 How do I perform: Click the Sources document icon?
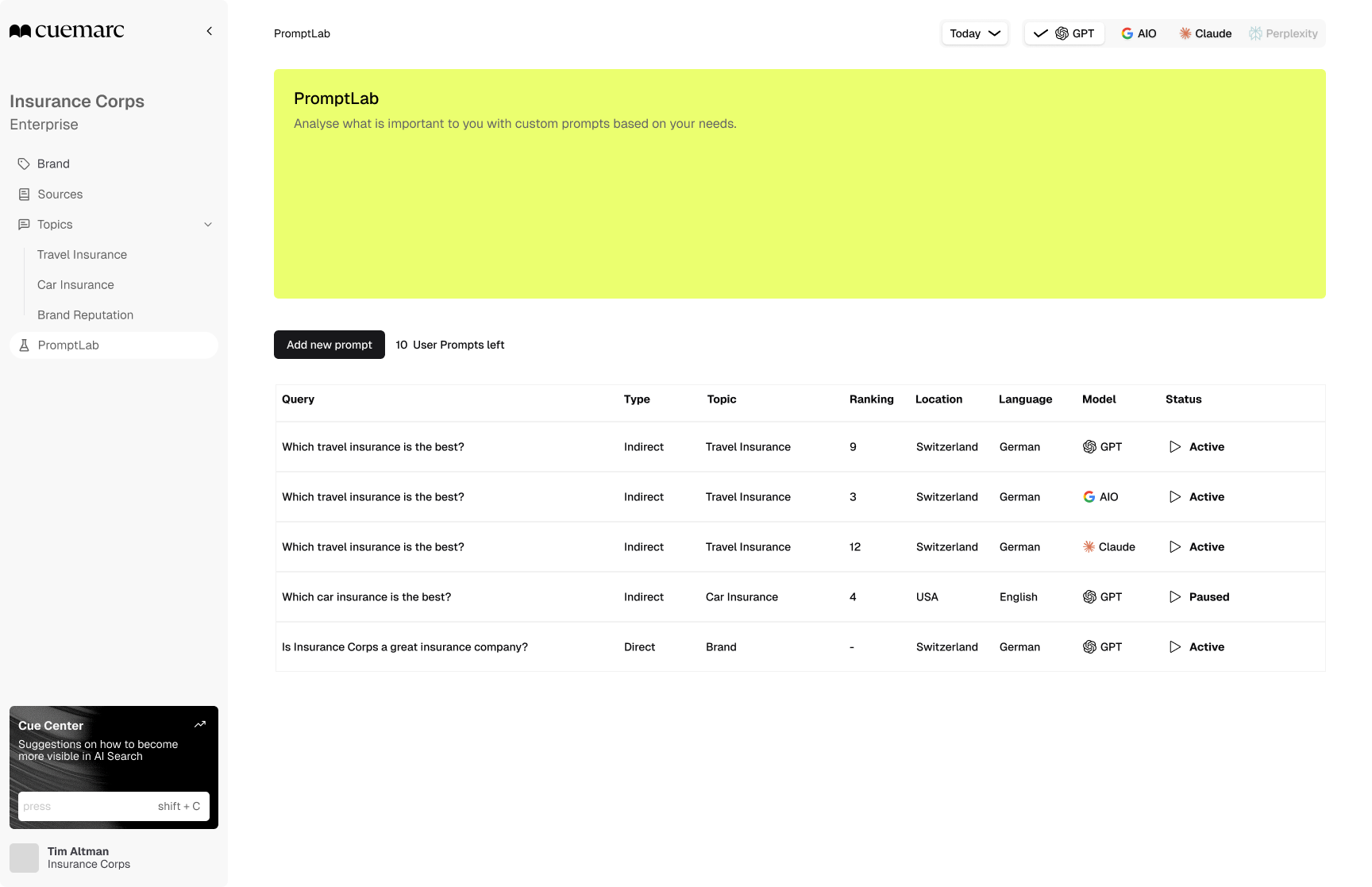[24, 194]
